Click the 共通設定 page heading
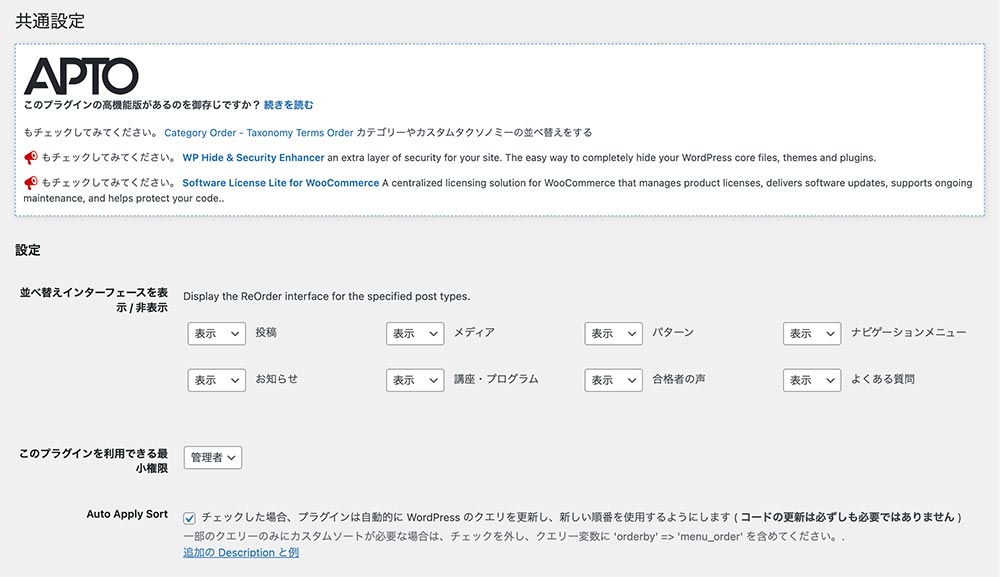The width and height of the screenshot is (1000, 577). tap(50, 21)
